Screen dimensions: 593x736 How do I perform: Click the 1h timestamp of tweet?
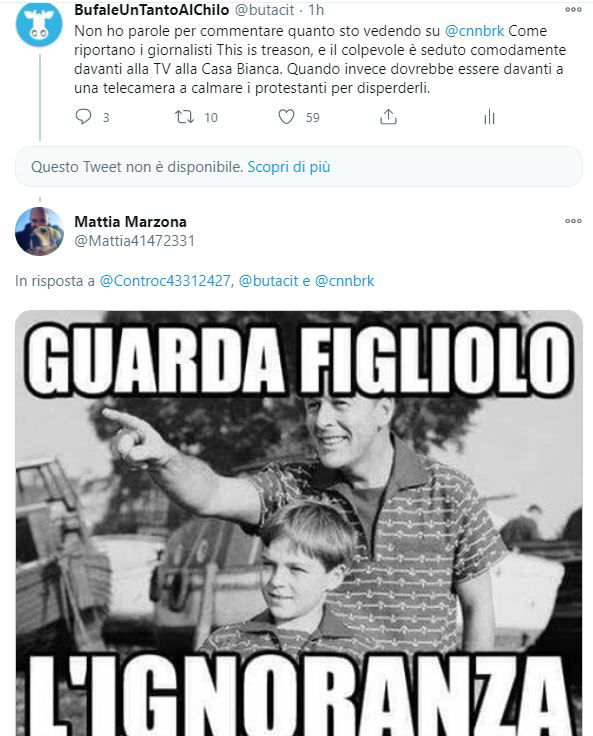[316, 9]
